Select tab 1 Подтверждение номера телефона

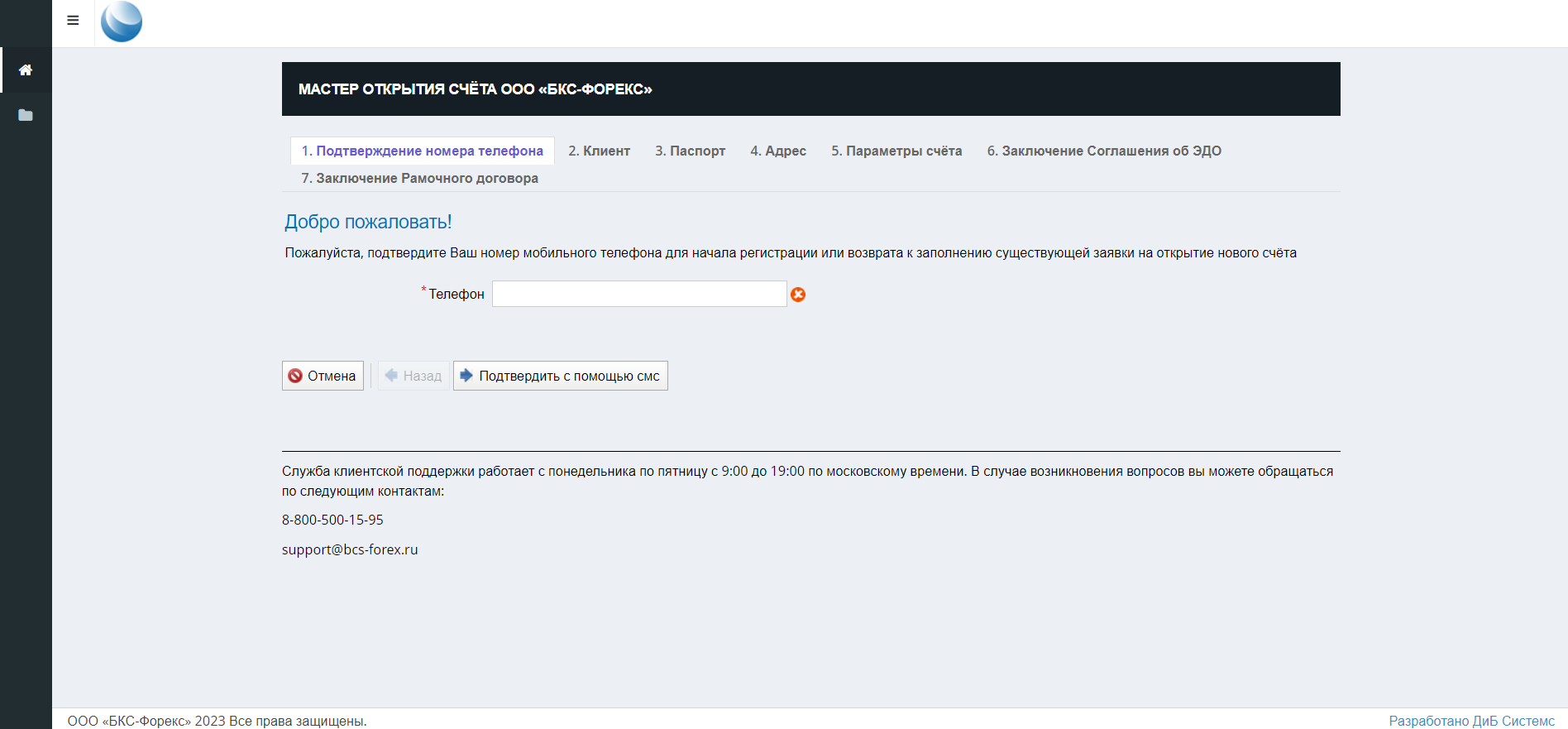click(x=422, y=151)
